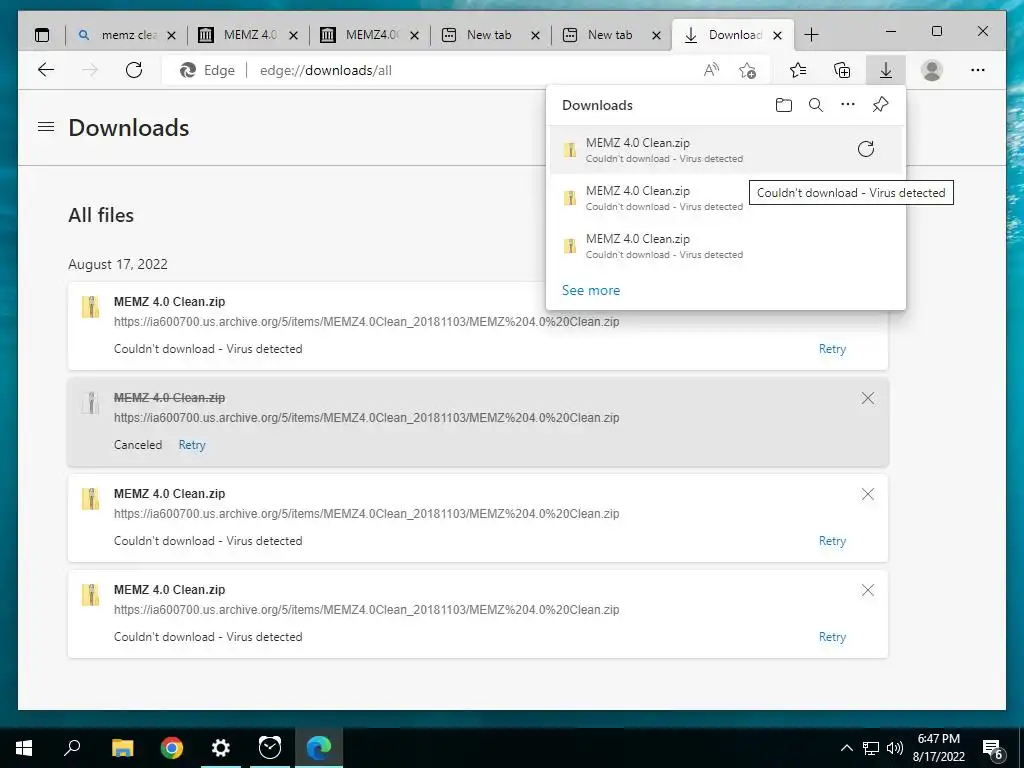This screenshot has height=768, width=1024.
Task: Click the Read aloud icon in the address bar
Action: point(711,70)
